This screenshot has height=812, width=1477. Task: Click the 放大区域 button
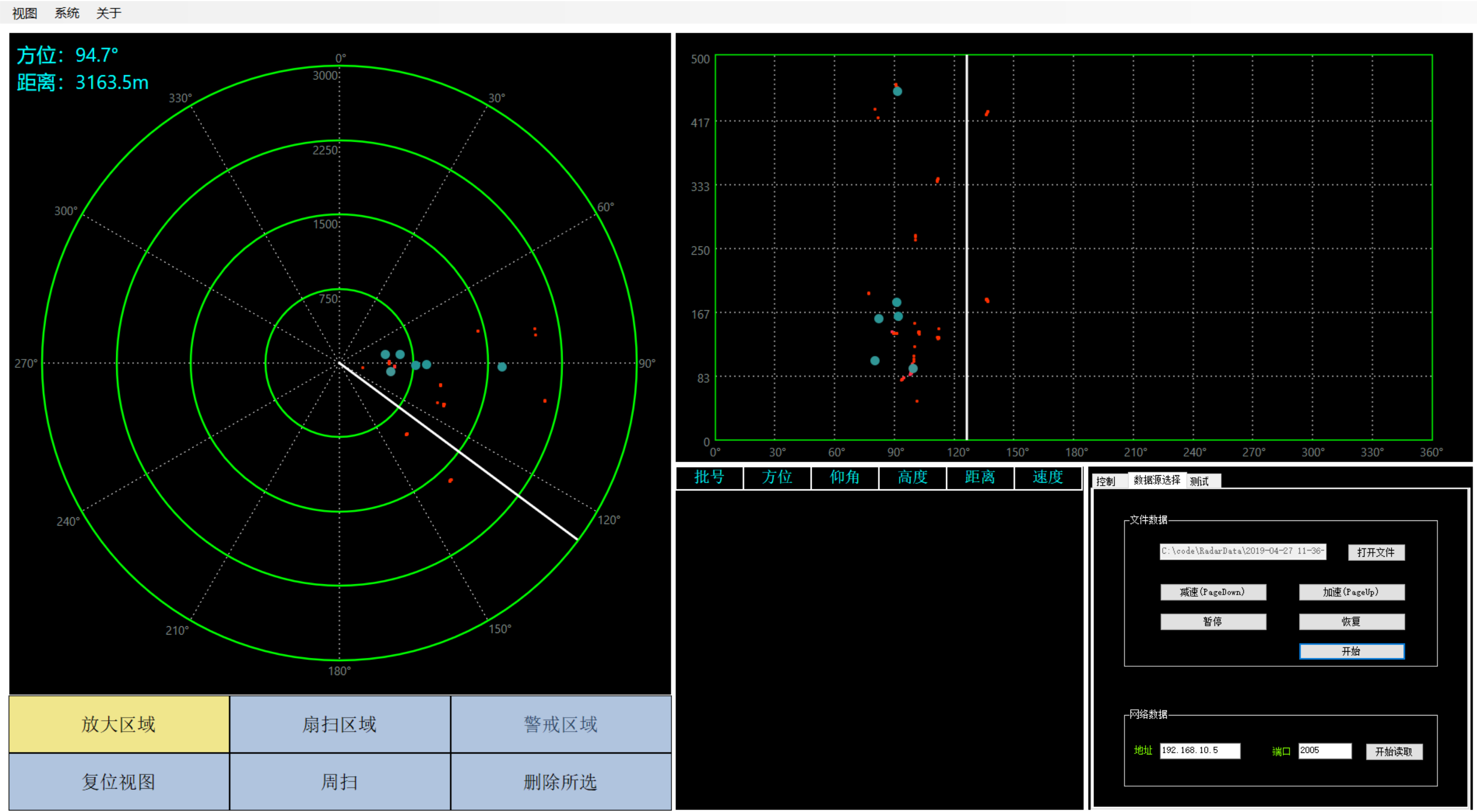click(x=119, y=724)
